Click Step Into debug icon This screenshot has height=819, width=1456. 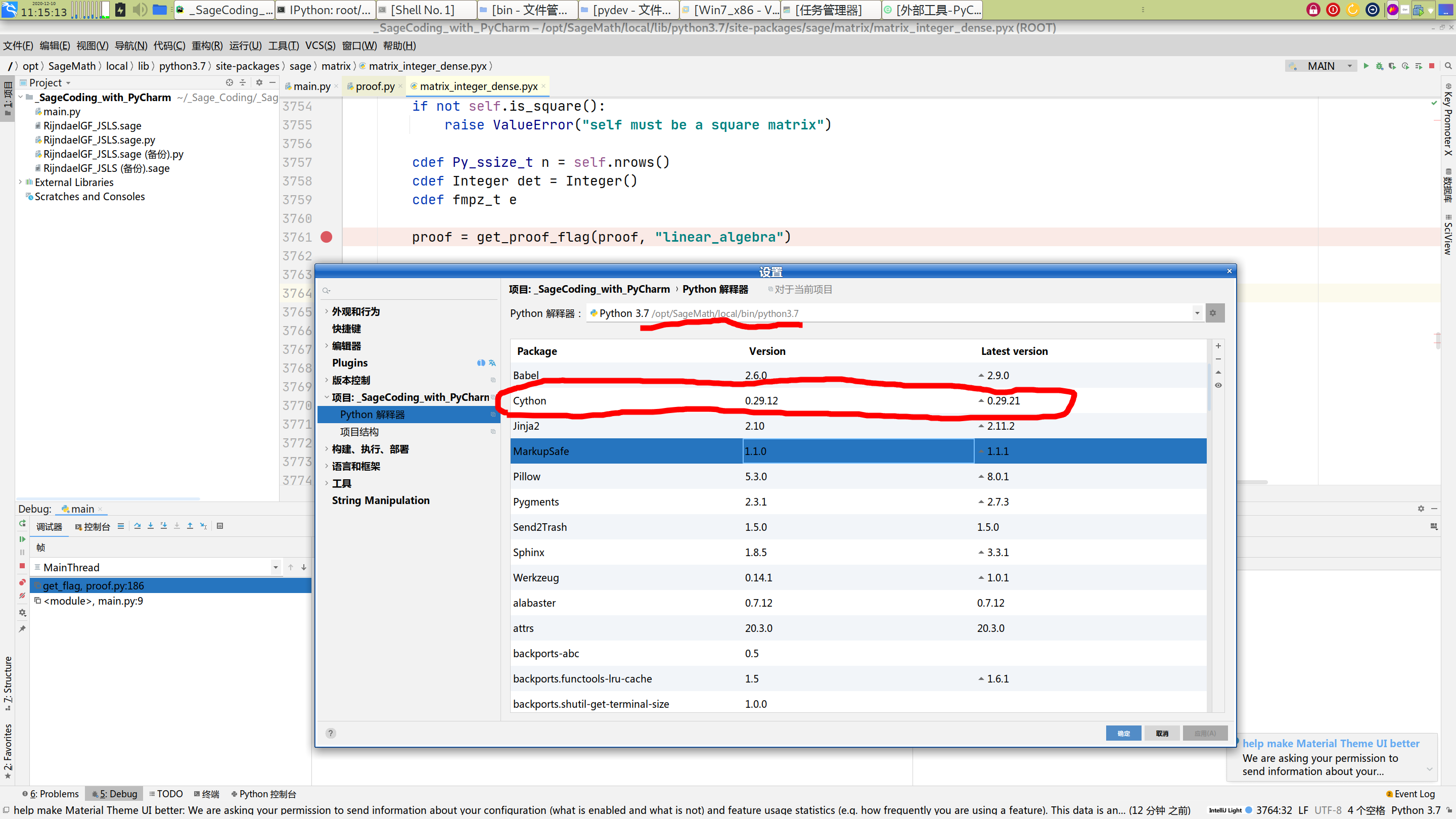tap(150, 526)
